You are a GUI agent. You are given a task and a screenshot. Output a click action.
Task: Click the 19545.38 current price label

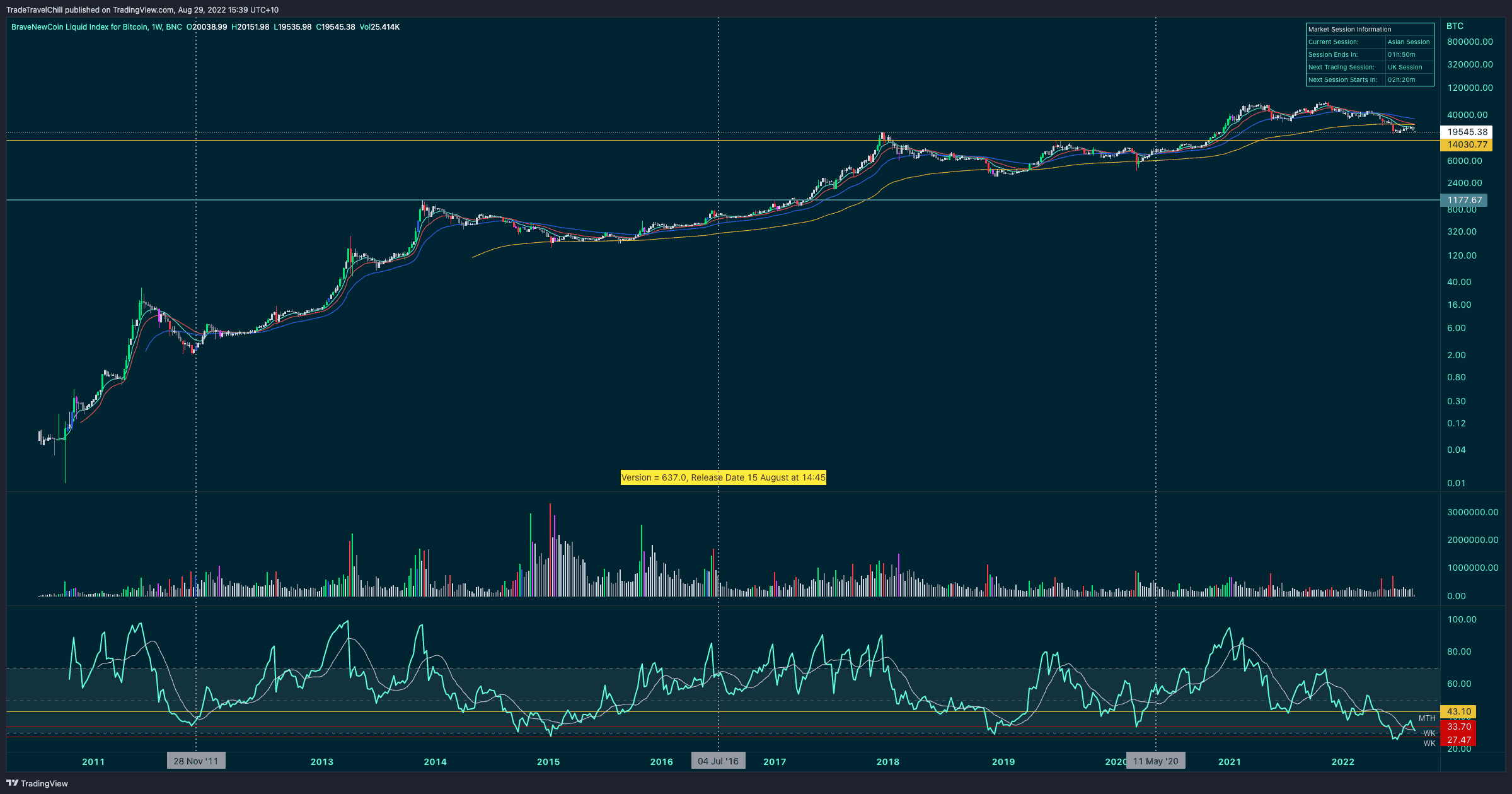pos(1467,132)
